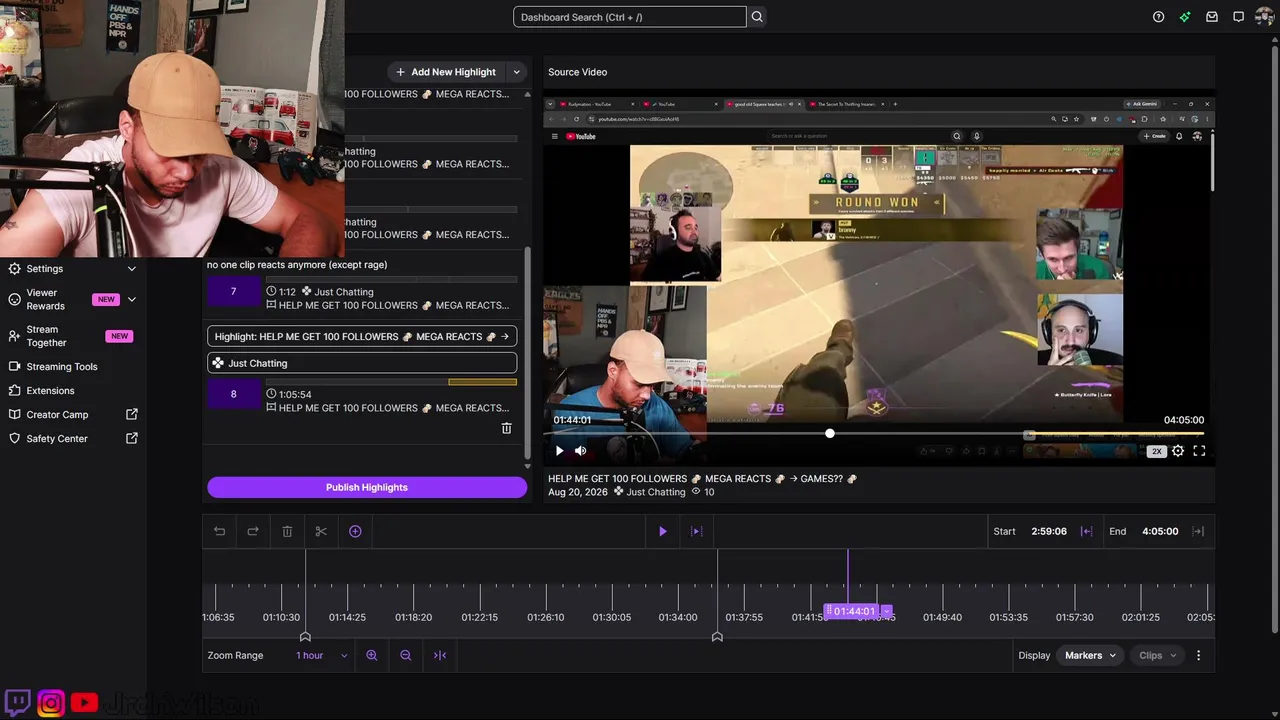Select highlight 7 thumbnail
This screenshot has height=720, width=1280.
(234, 292)
